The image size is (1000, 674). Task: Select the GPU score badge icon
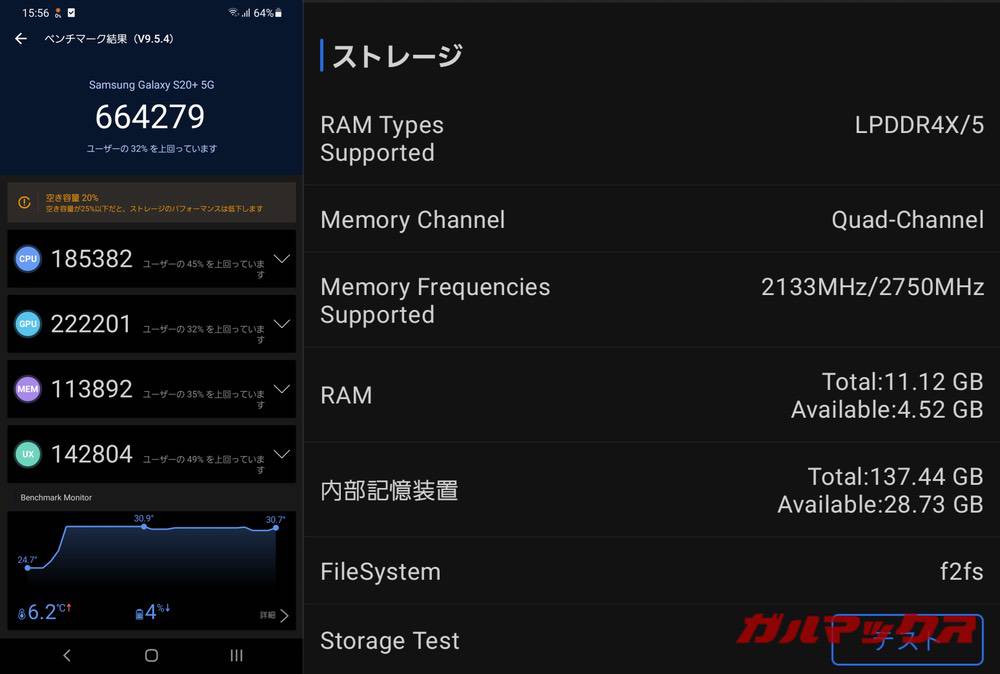point(27,323)
